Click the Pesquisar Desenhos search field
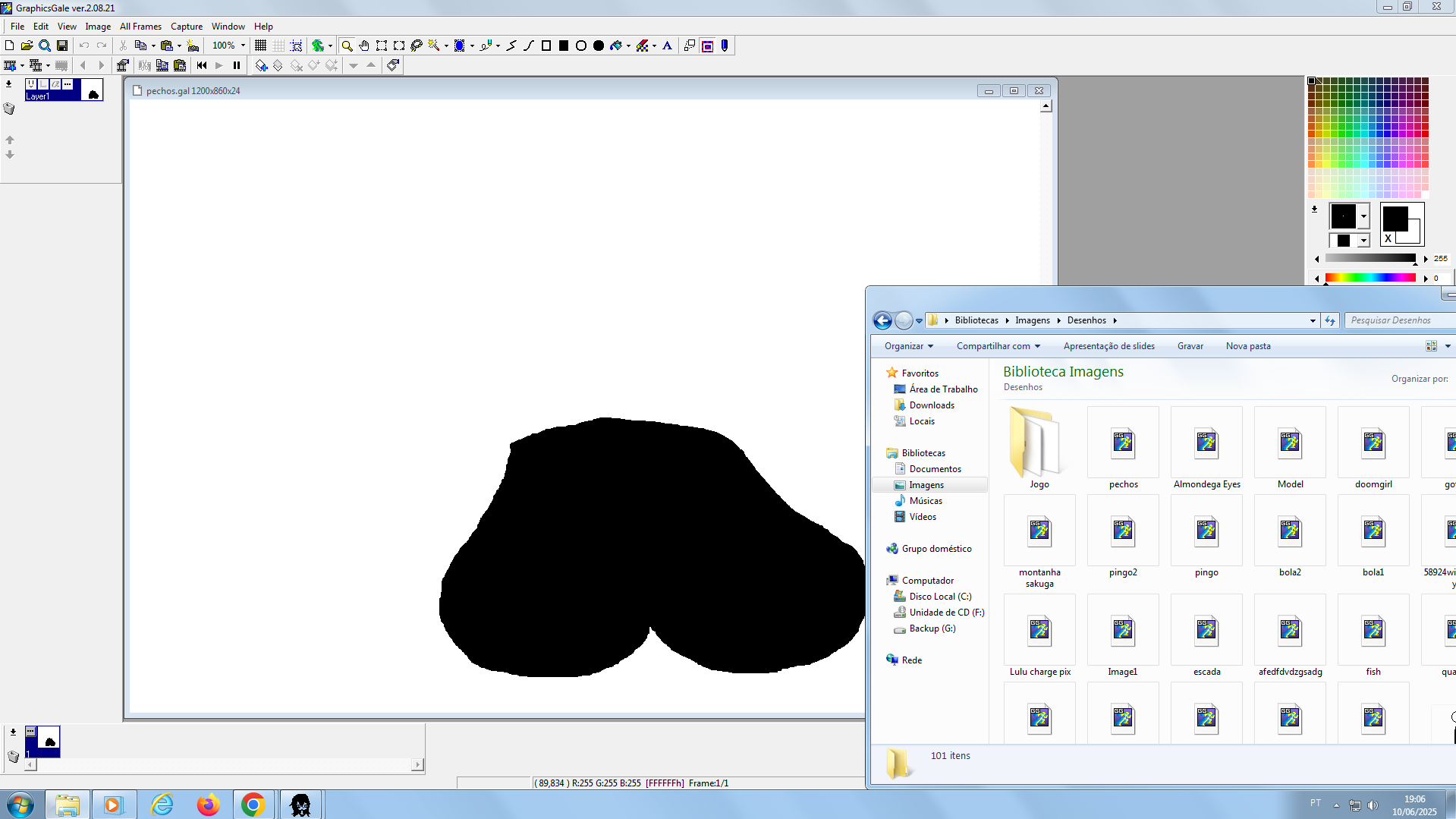The image size is (1456, 819). 1400,320
